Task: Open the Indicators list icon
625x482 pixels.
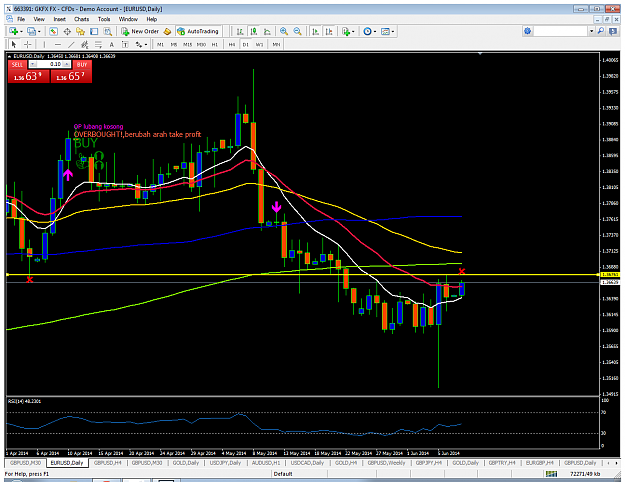Action: 346,31
